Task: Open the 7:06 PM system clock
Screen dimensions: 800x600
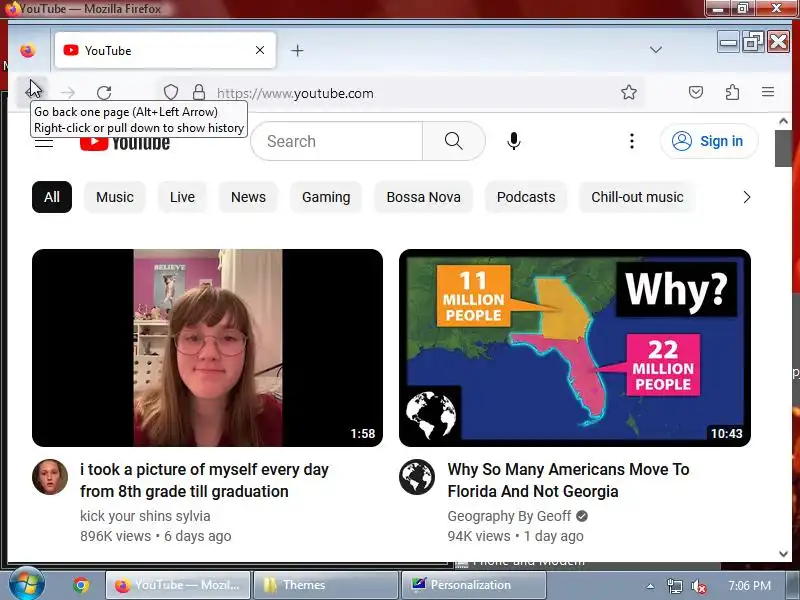Action: coord(749,586)
